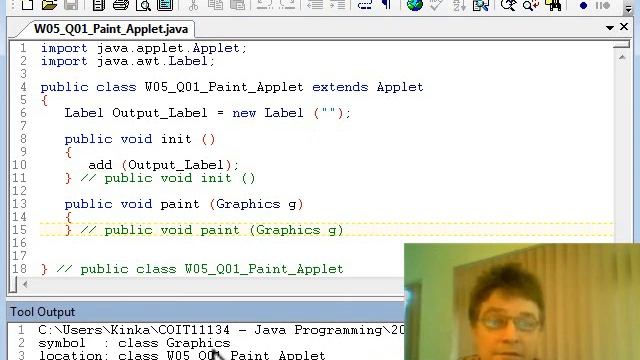
Task: Click 'public void paint (Graphics g)' line 13
Action: (x=184, y=204)
